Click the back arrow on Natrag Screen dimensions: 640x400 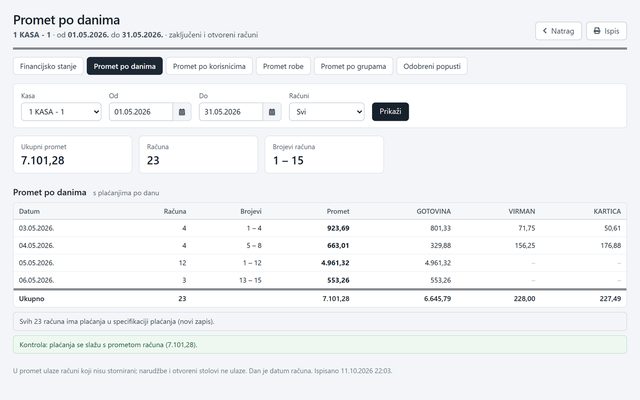click(x=544, y=31)
